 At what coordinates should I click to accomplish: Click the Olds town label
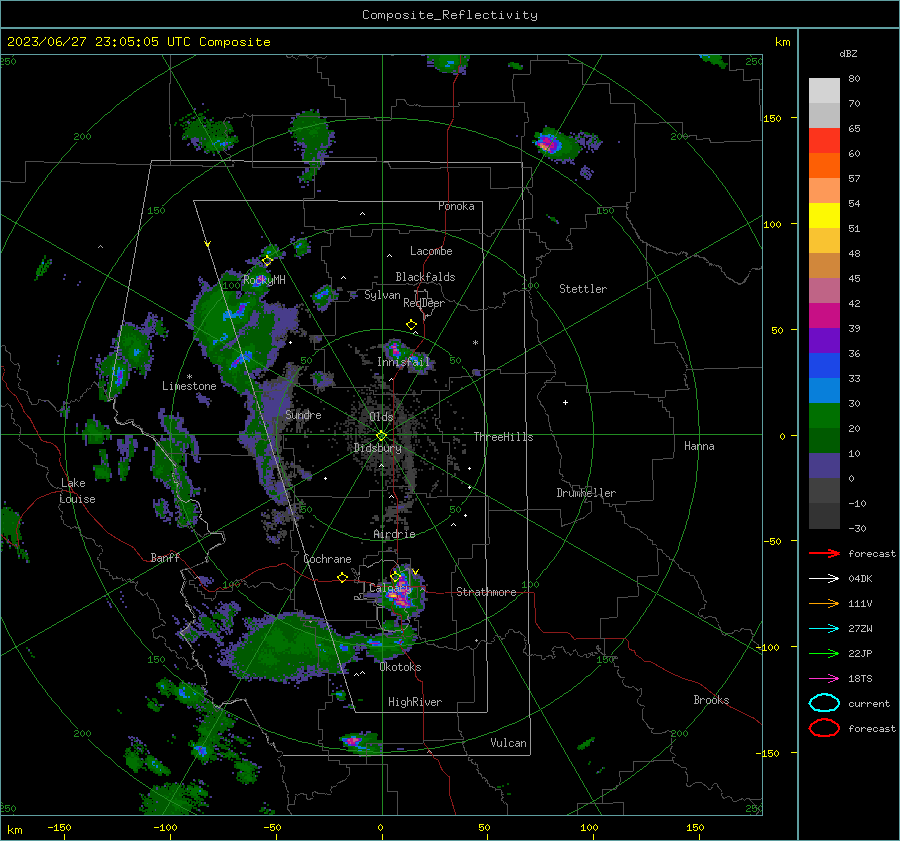381,417
